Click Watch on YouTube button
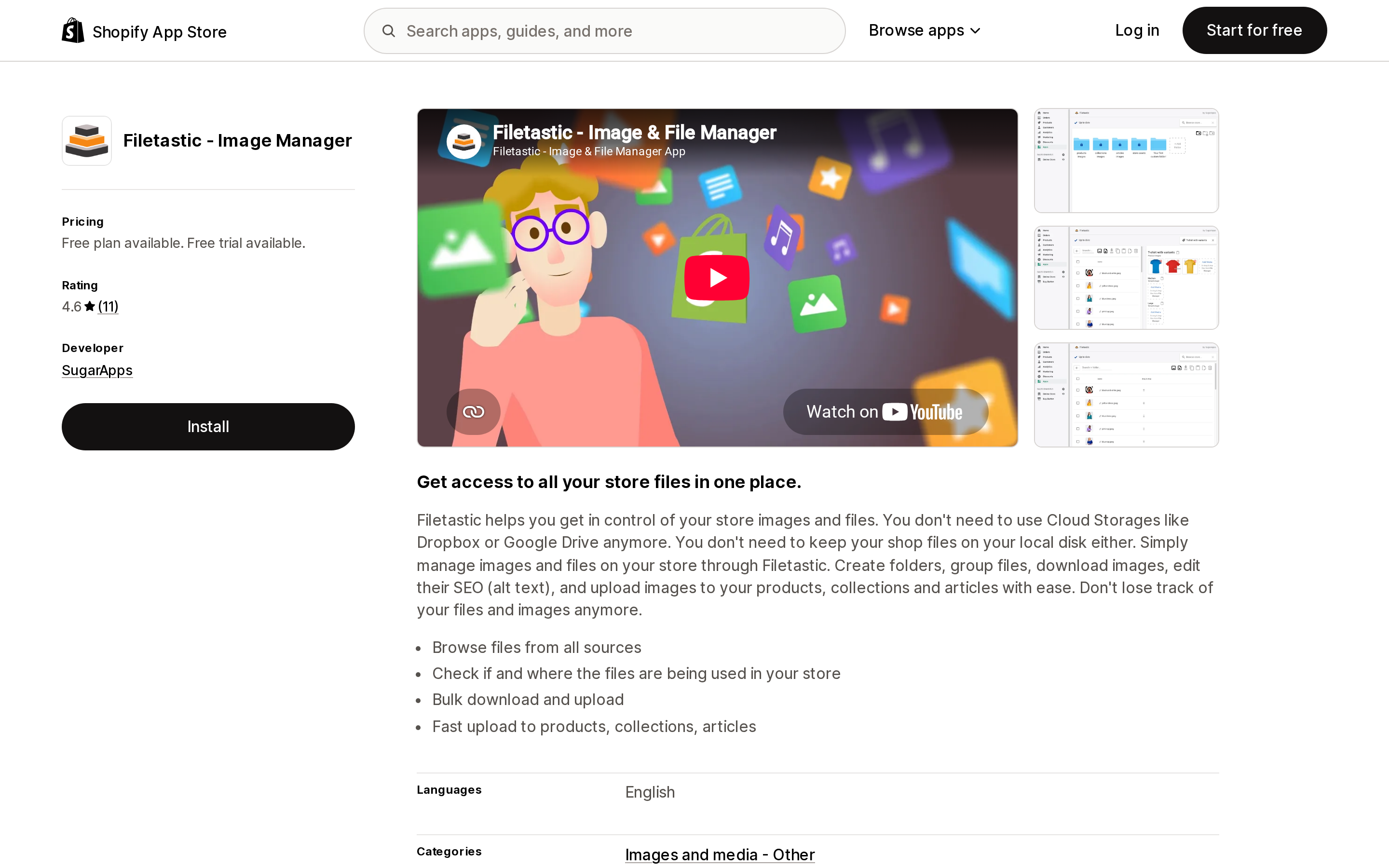Viewport: 1389px width, 868px height. (x=885, y=412)
